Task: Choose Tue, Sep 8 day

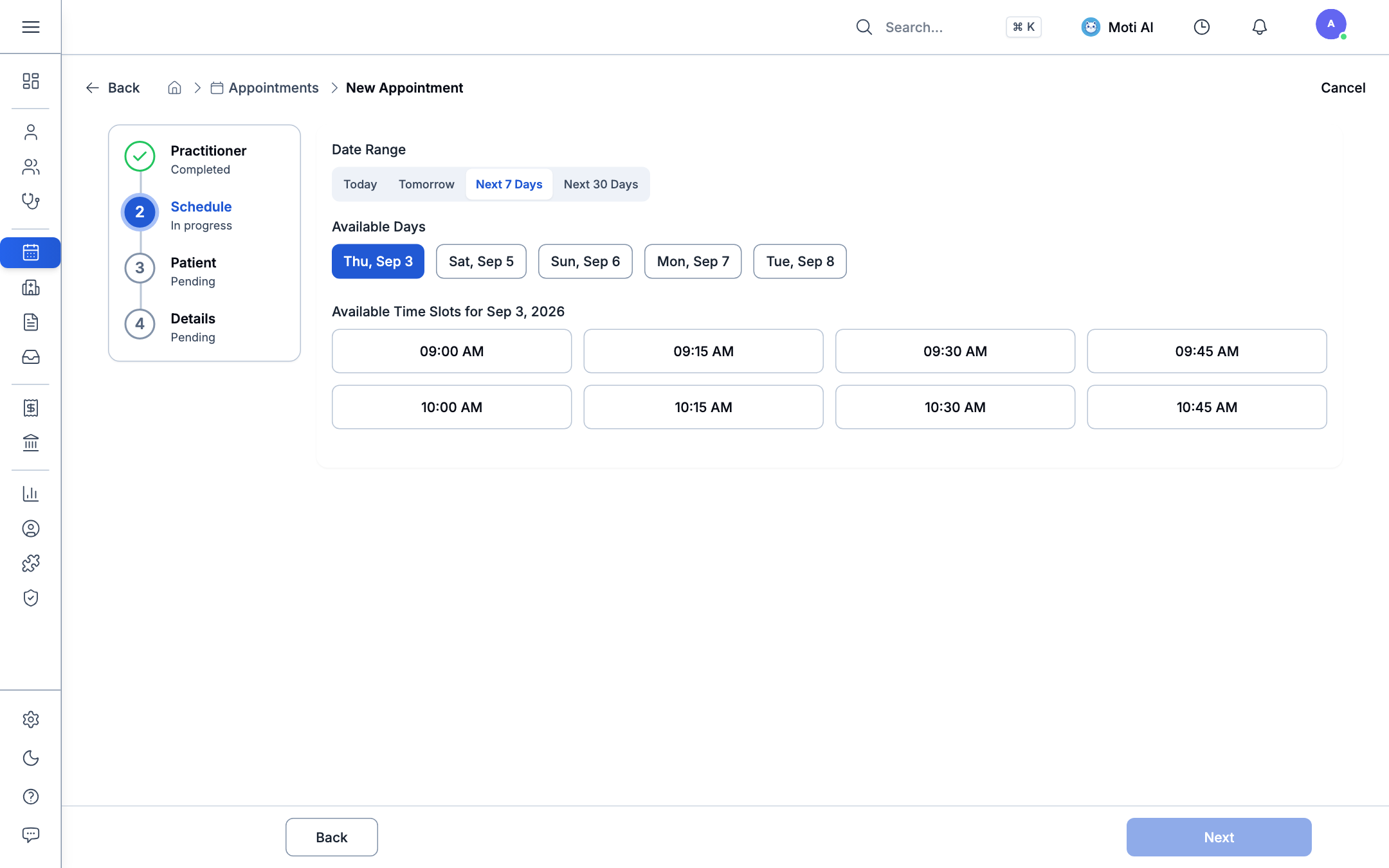Action: coord(800,261)
